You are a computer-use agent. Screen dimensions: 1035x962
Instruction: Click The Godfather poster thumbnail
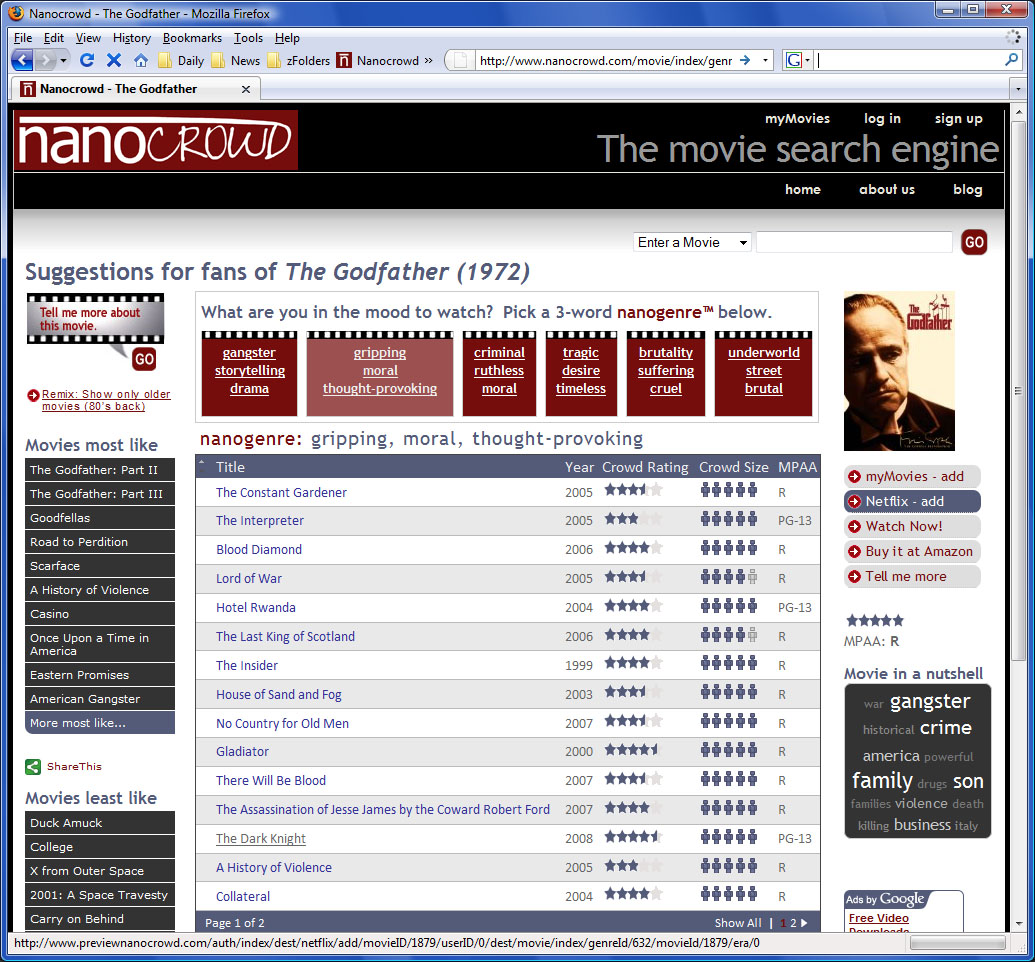tap(899, 372)
